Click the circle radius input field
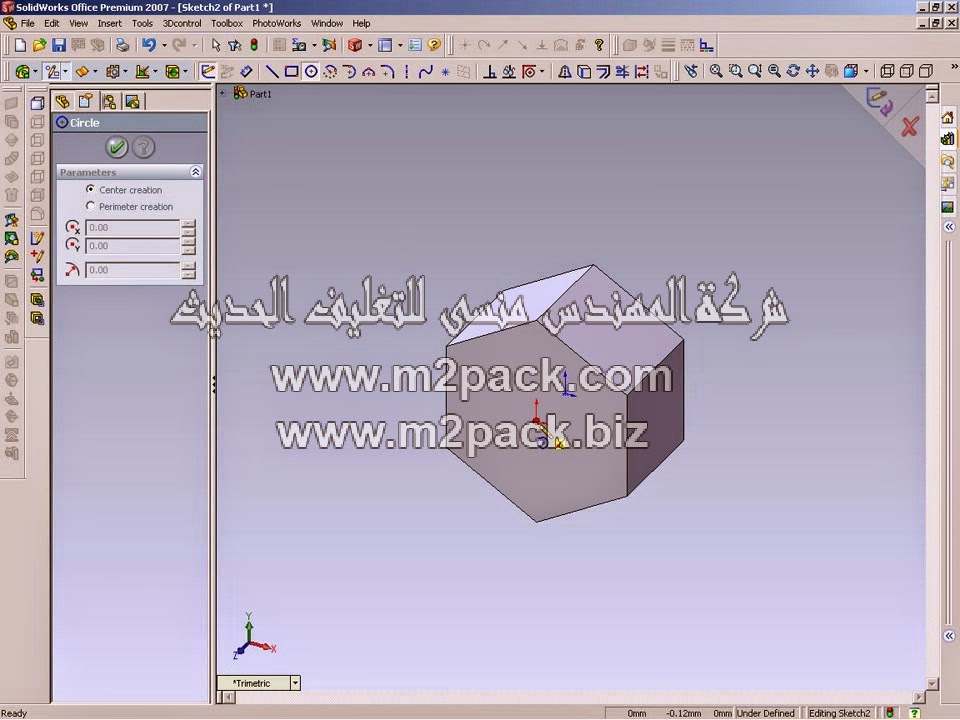The width and height of the screenshot is (960, 720). pyautogui.click(x=132, y=270)
